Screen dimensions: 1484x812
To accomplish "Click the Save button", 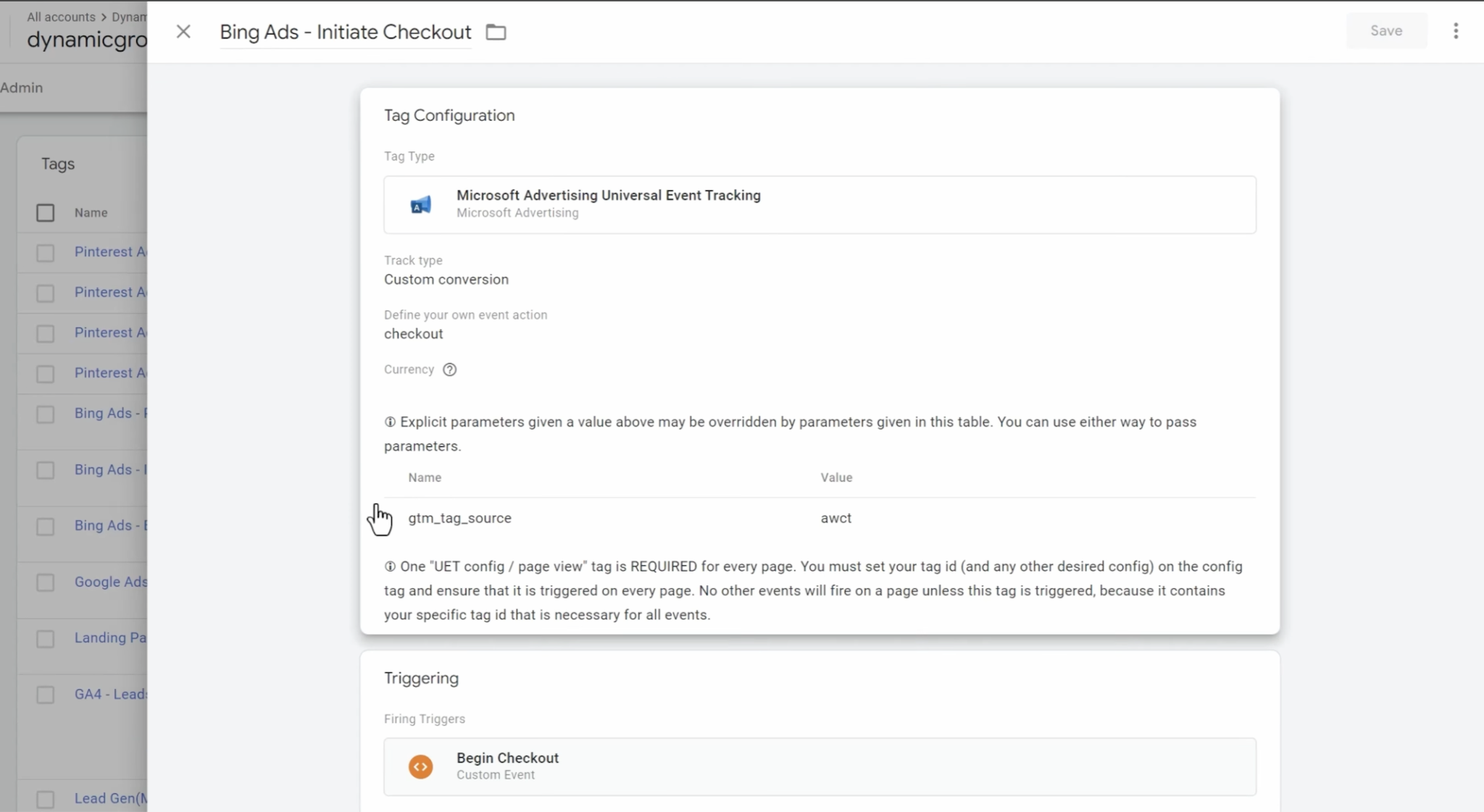I will [1386, 30].
